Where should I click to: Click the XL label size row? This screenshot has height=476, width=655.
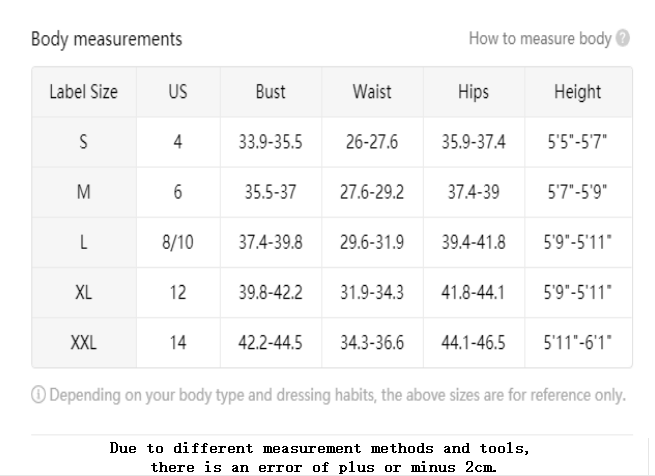[x=332, y=293]
